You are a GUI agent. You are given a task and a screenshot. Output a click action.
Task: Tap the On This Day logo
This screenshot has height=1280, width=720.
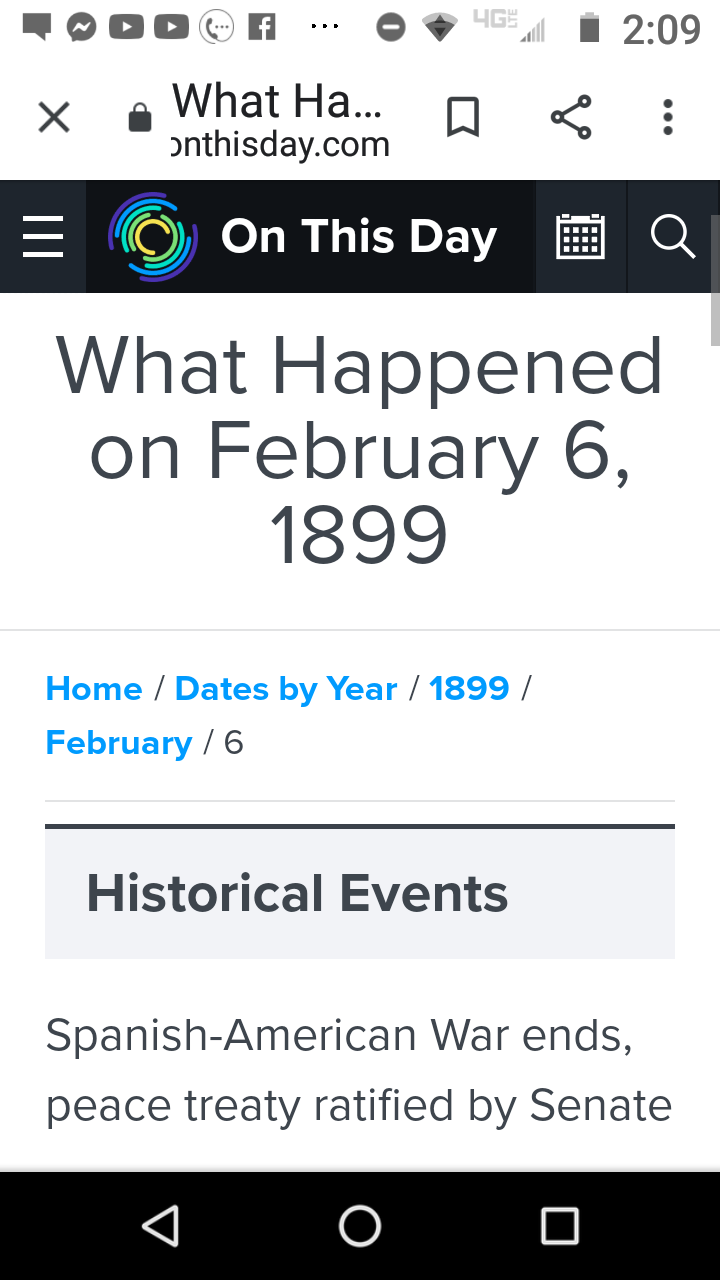coord(152,237)
